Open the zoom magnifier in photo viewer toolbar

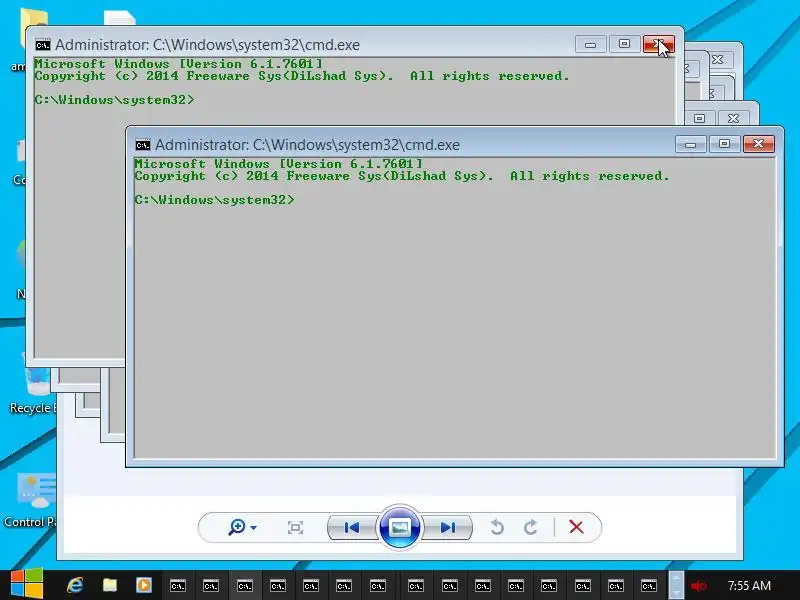(237, 527)
